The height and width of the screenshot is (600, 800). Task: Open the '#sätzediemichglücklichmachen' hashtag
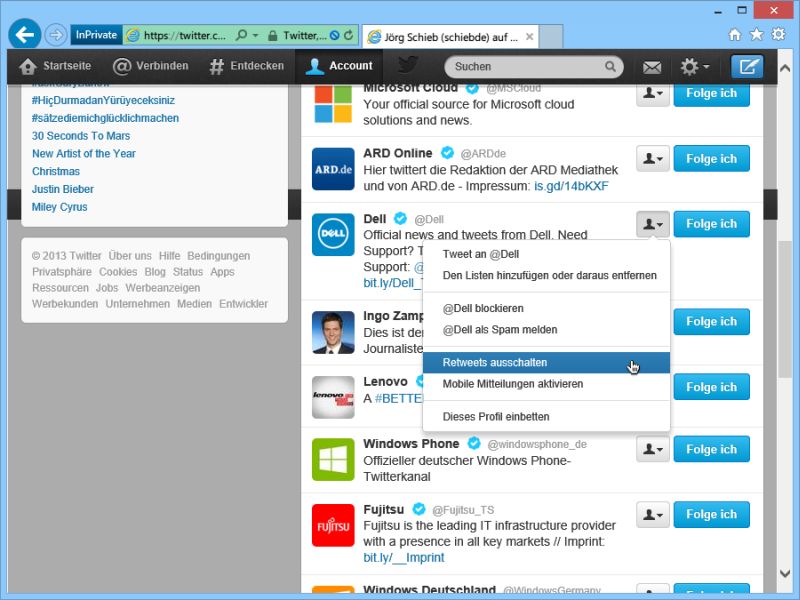pos(105,118)
